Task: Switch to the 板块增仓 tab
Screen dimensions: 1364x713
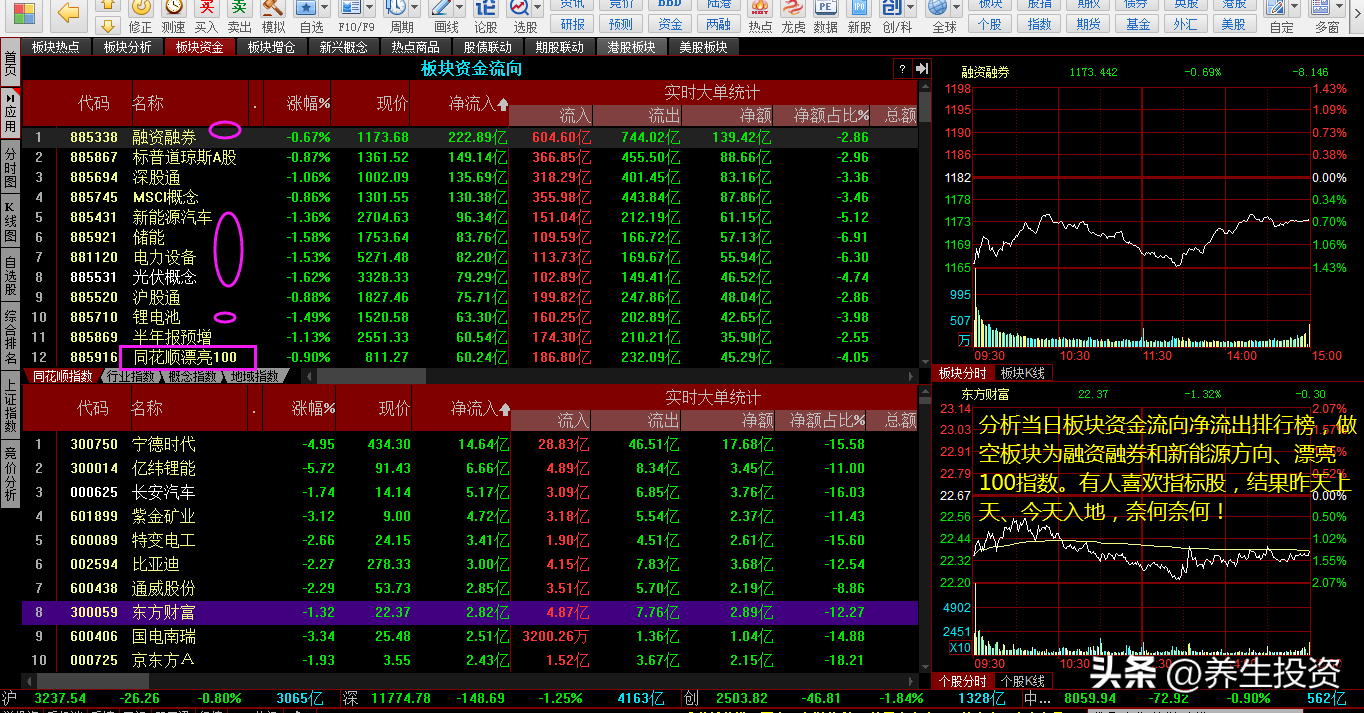Action: click(271, 47)
